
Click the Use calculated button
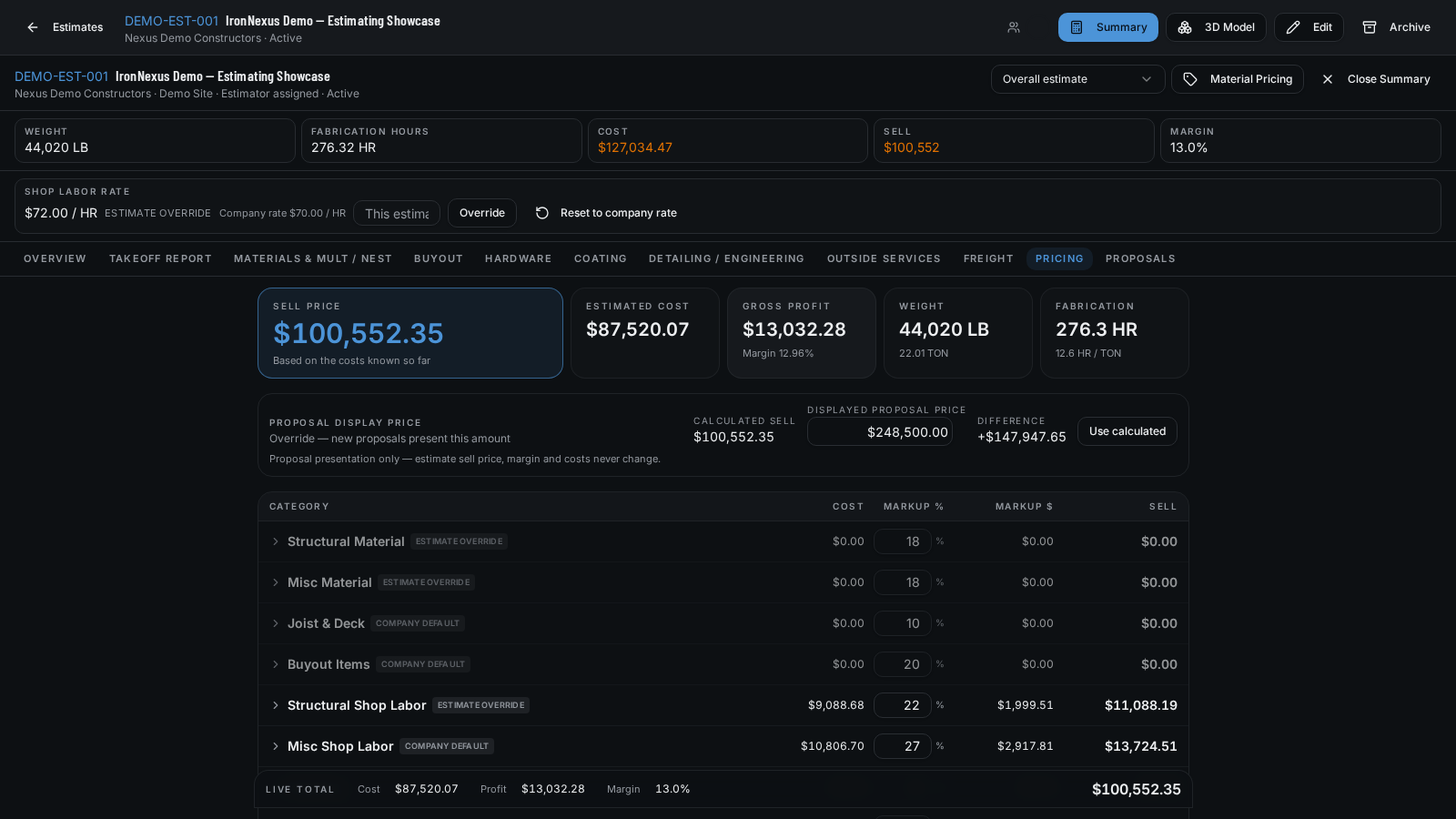click(1127, 431)
